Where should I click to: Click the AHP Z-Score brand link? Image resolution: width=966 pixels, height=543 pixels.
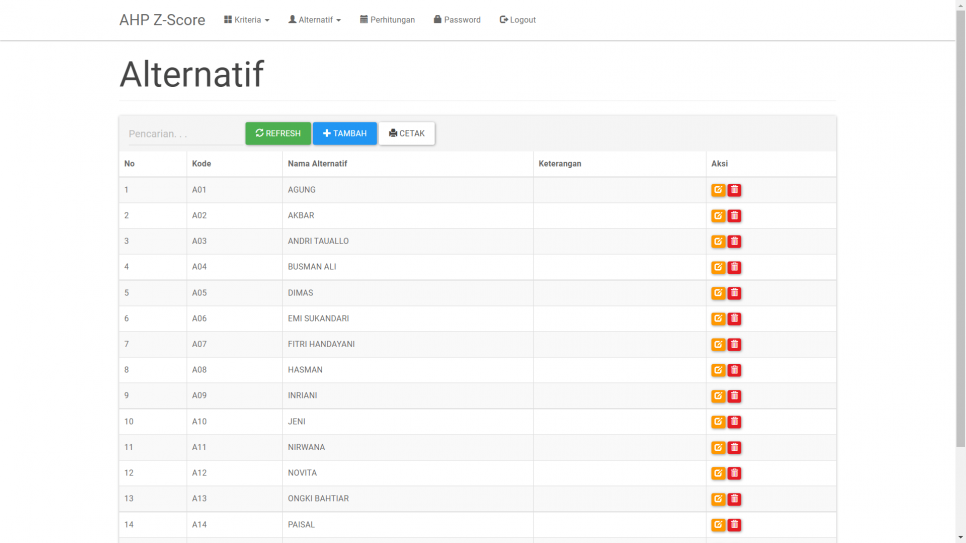click(x=162, y=20)
